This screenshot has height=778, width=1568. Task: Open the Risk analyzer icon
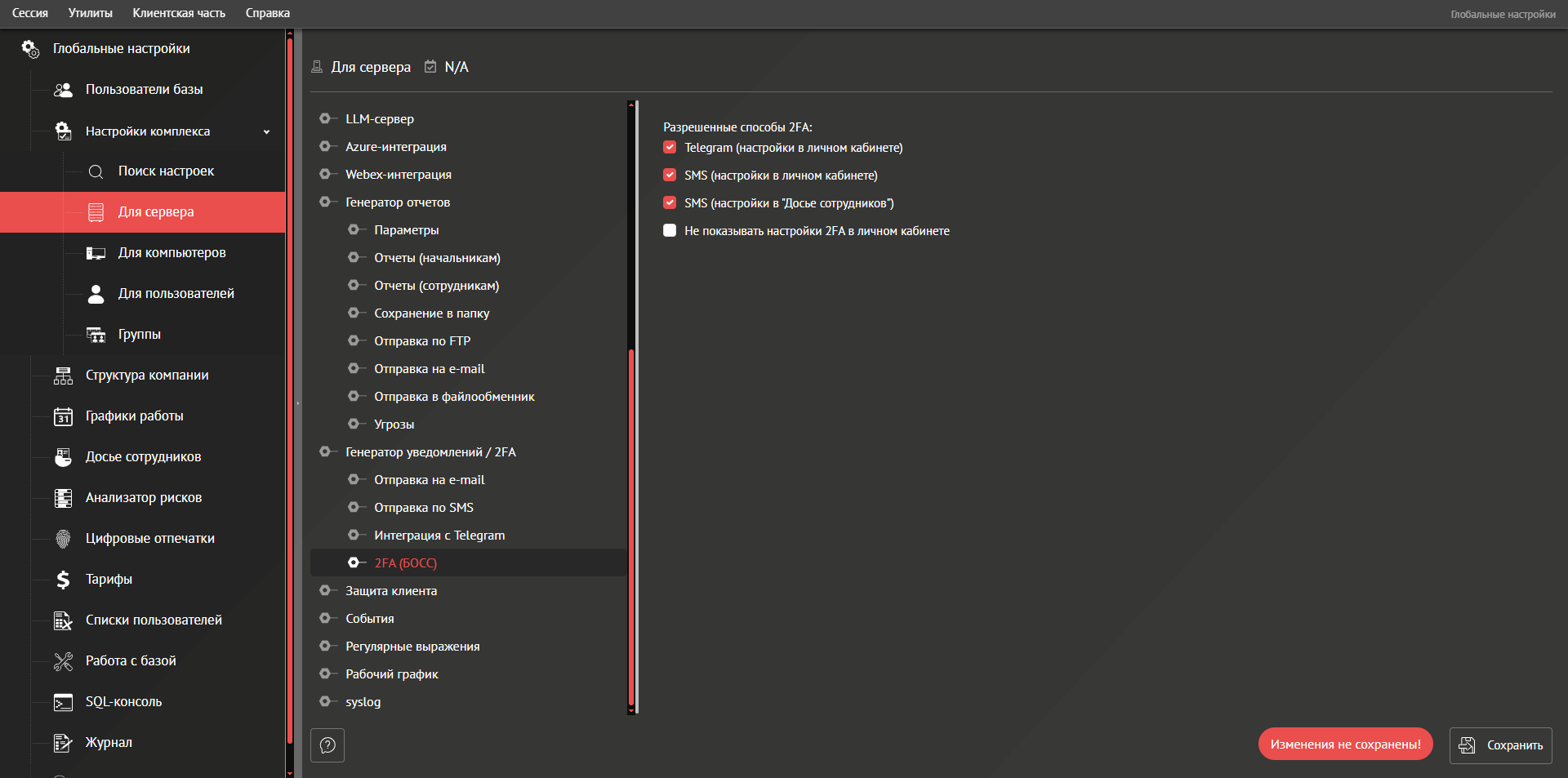(63, 498)
